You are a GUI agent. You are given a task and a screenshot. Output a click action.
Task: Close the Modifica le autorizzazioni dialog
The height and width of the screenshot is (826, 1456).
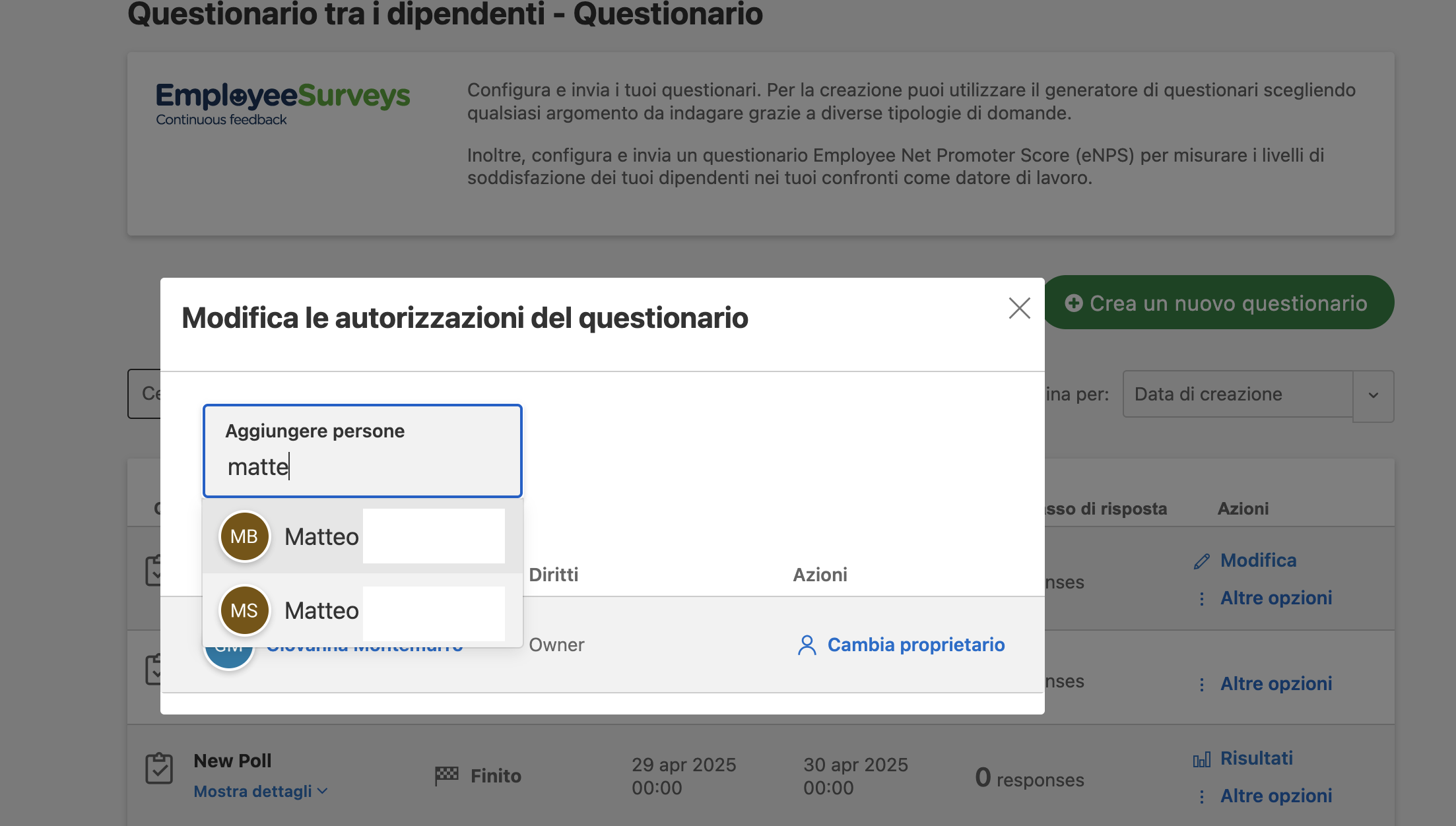(1019, 308)
